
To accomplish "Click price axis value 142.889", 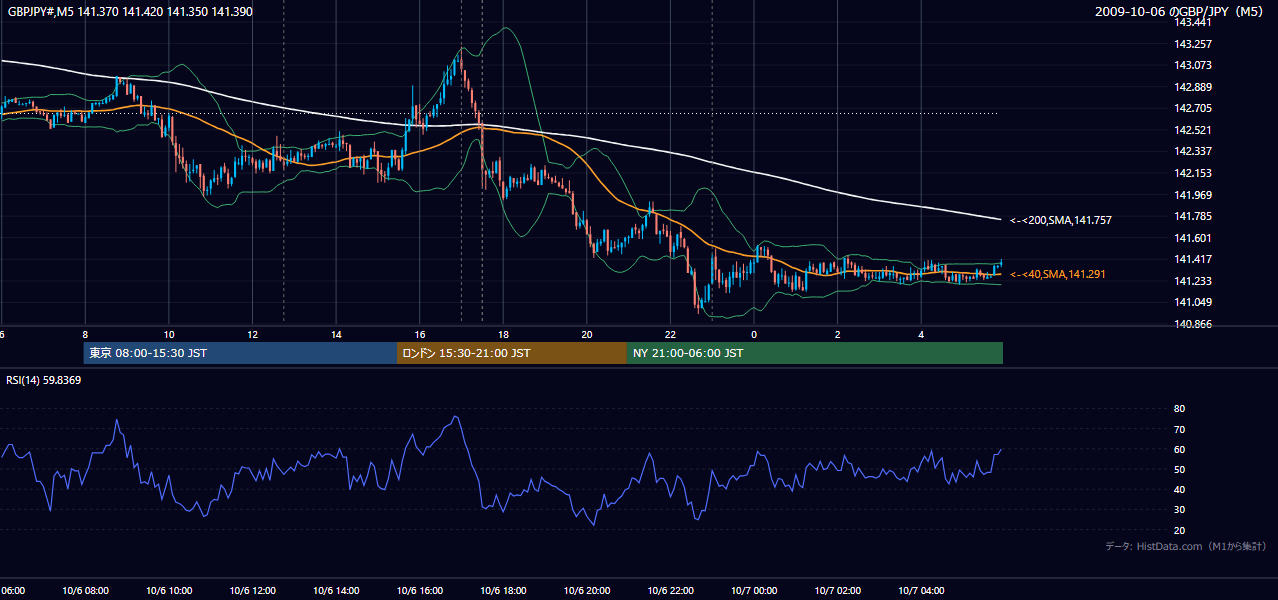I will [x=1193, y=87].
